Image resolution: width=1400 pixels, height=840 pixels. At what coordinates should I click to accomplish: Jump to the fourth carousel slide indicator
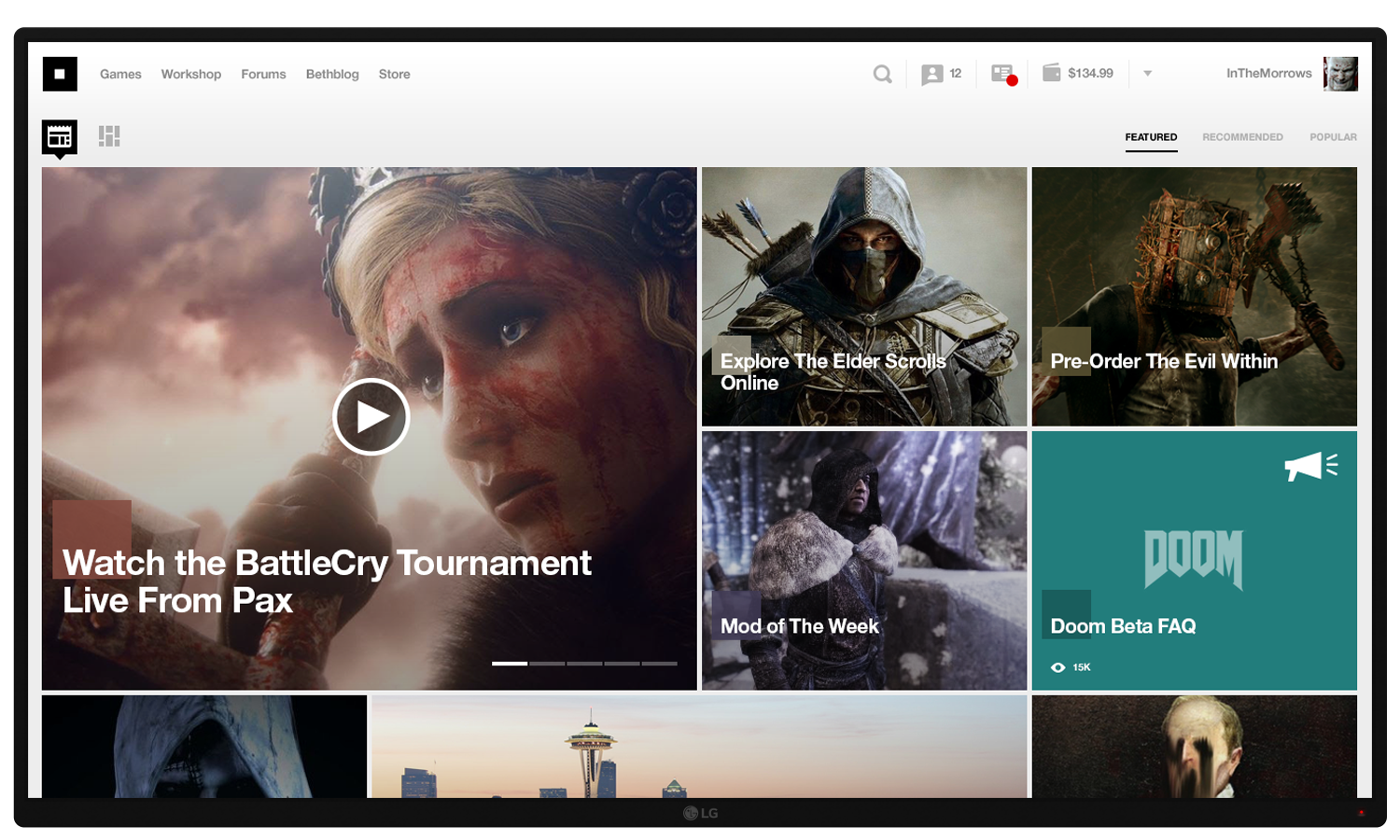click(622, 664)
